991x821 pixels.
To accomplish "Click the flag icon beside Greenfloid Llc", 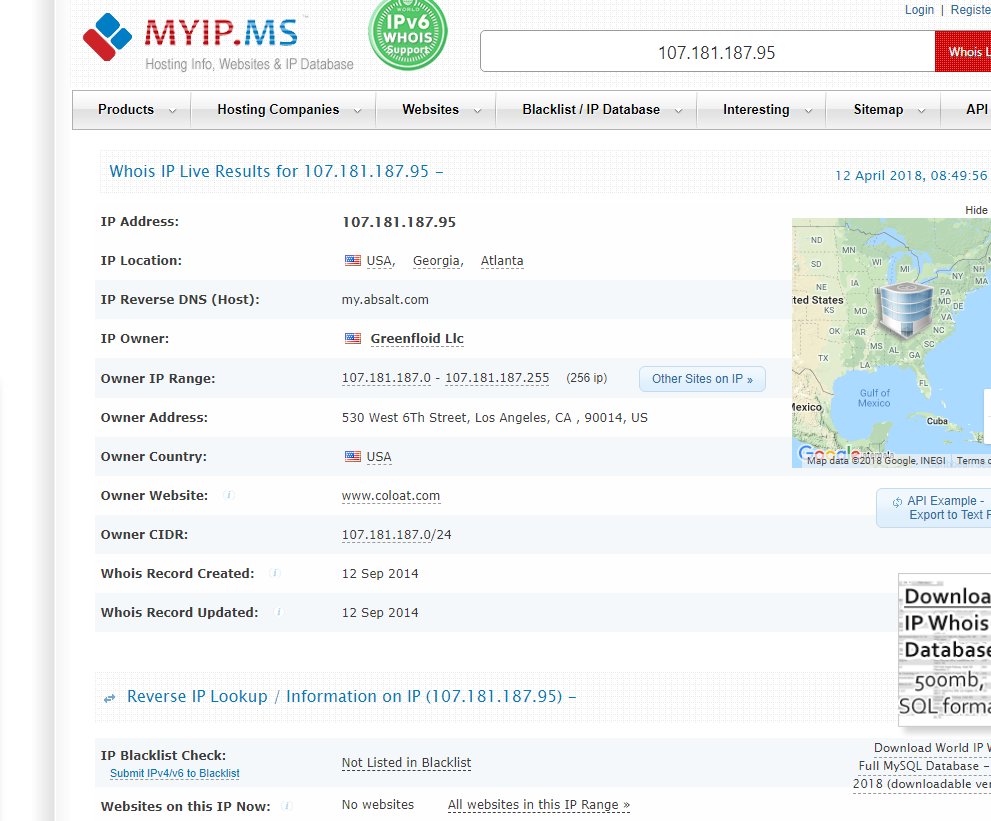I will tap(353, 338).
